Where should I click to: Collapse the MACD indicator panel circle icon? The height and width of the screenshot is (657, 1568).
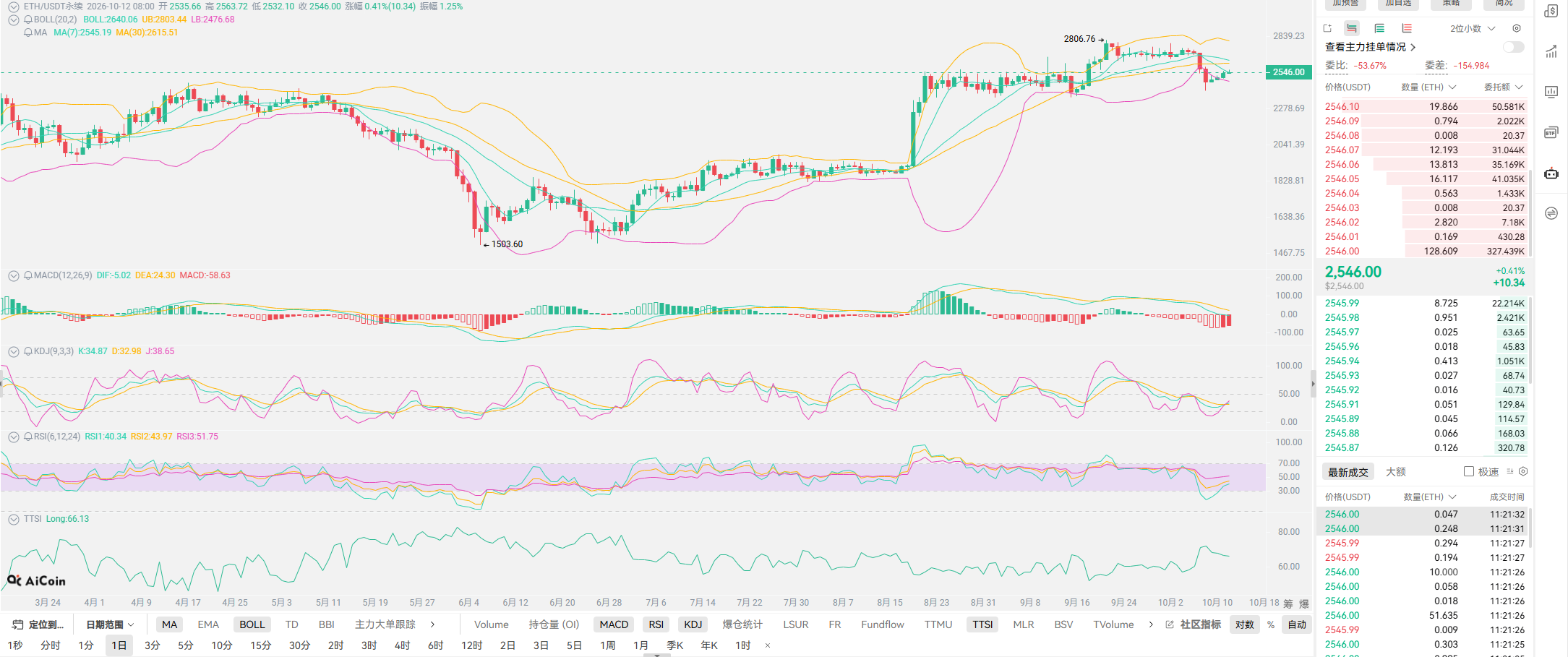[13, 275]
